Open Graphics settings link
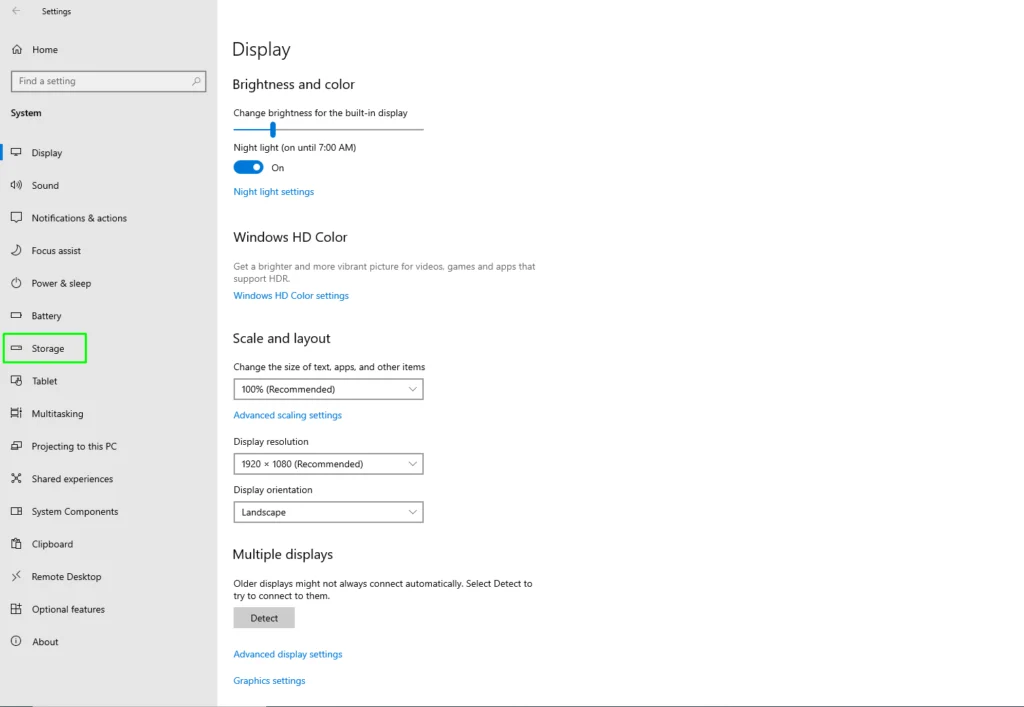 (269, 681)
